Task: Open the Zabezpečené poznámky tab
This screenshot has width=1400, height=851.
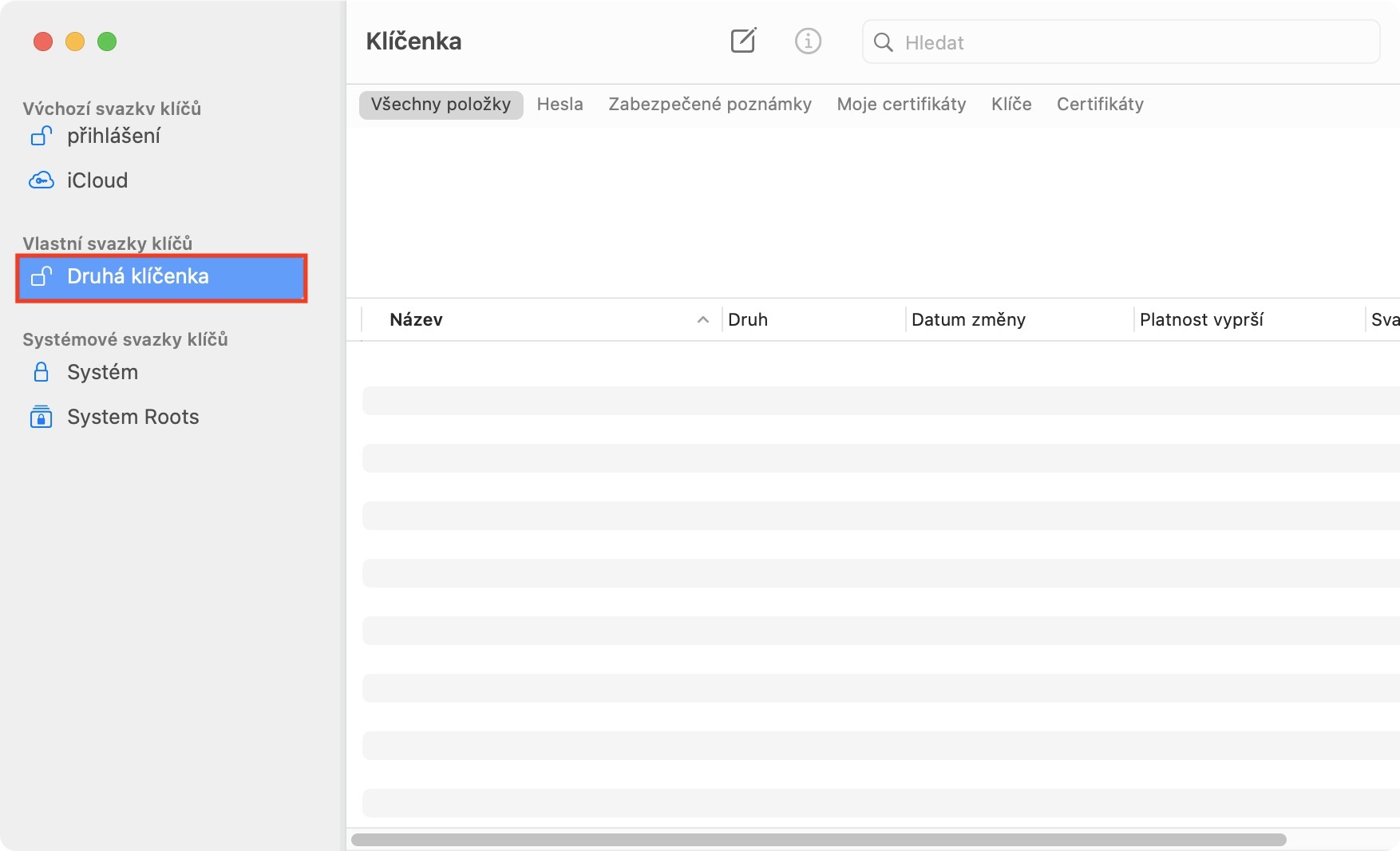Action: pyautogui.click(x=710, y=105)
